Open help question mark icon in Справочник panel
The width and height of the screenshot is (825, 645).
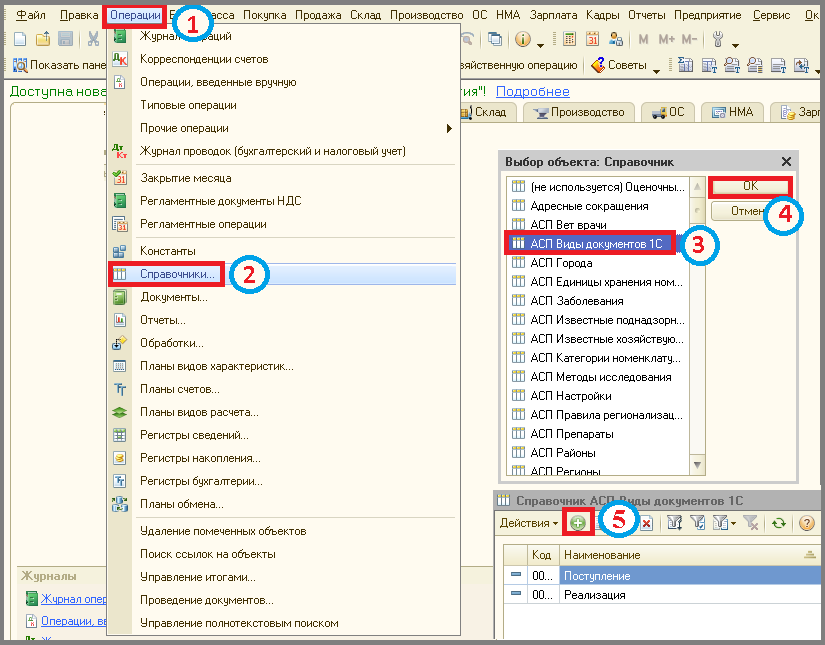coord(806,523)
